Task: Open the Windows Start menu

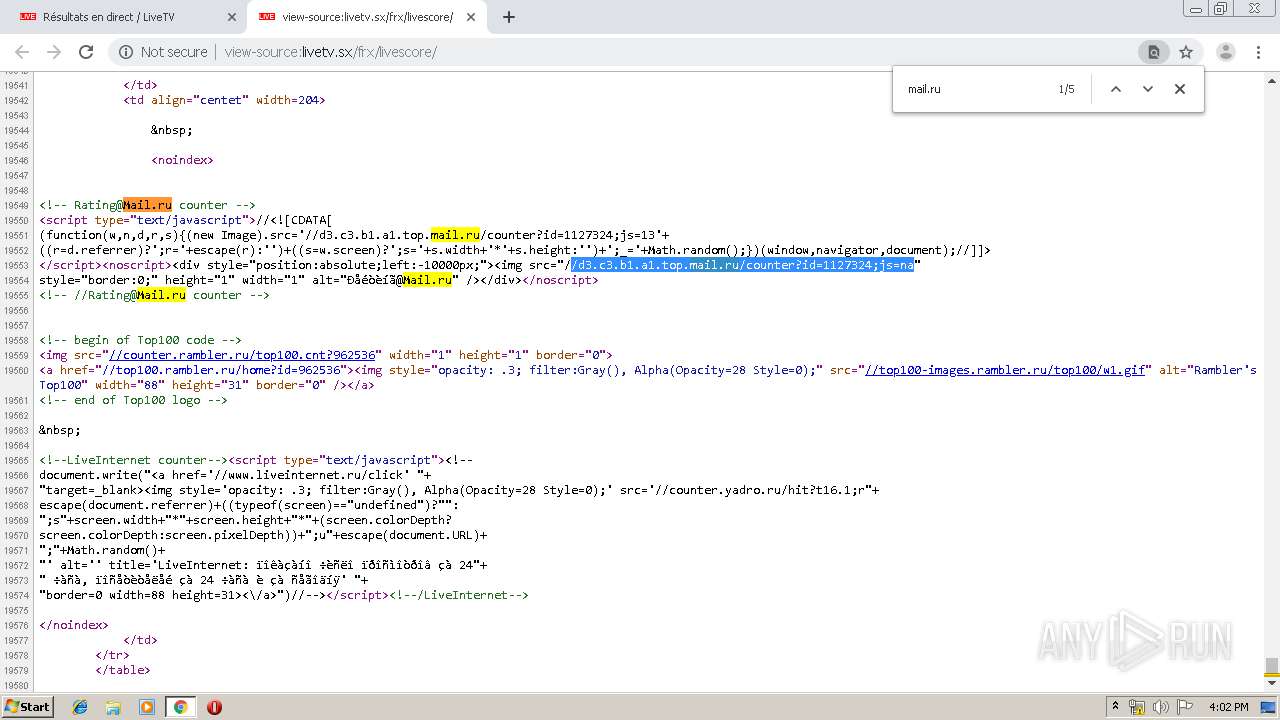Action: 27,707
